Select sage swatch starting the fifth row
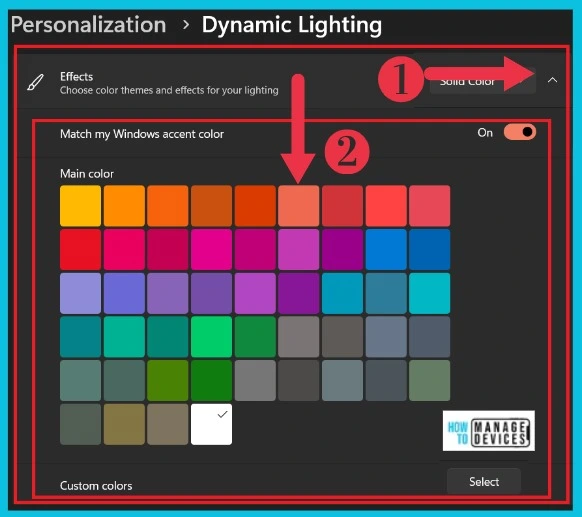582x517 pixels. pyautogui.click(x=80, y=380)
